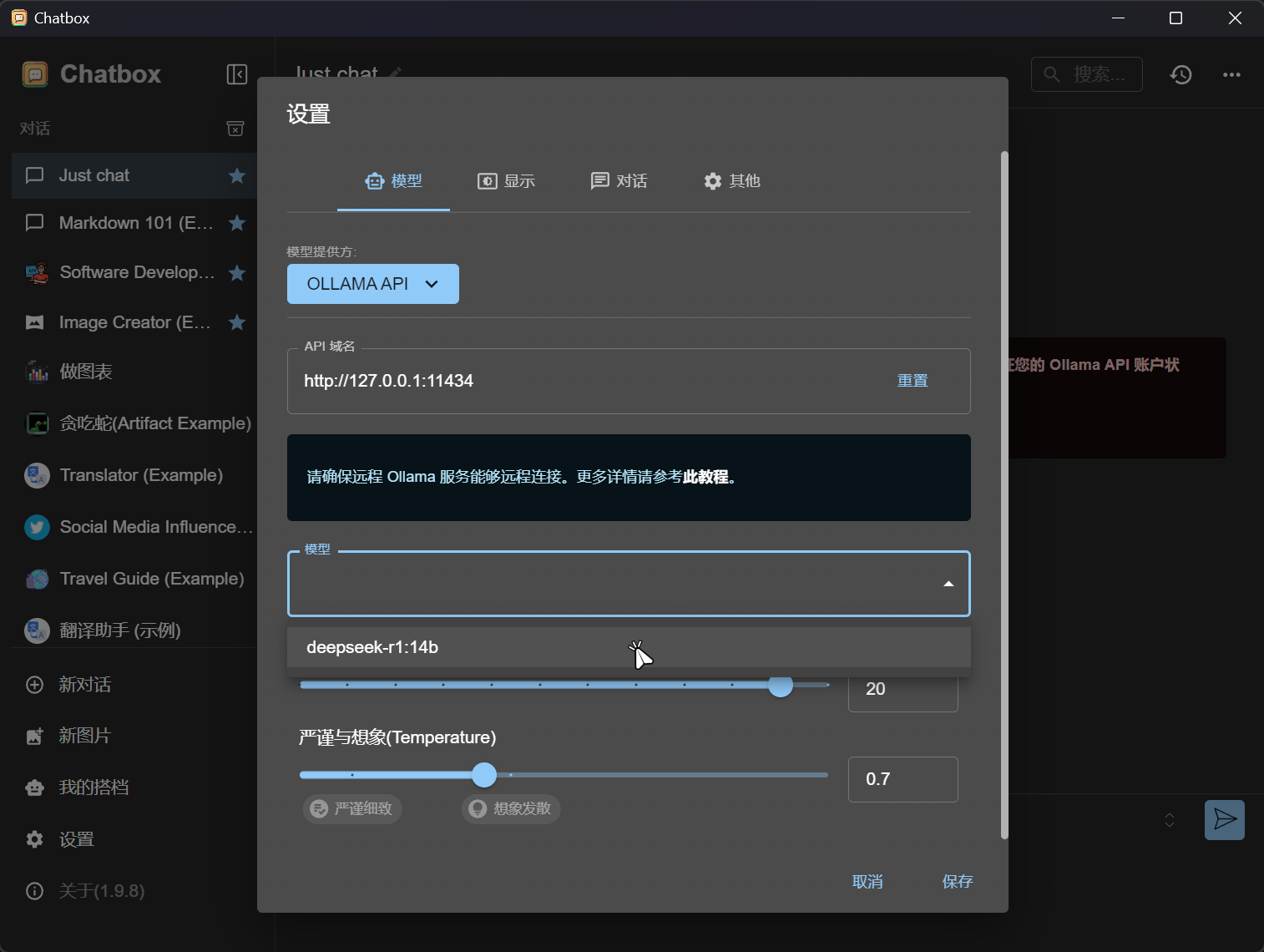The height and width of the screenshot is (952, 1264).
Task: Click the chart icon next to 做图表
Action: point(37,372)
